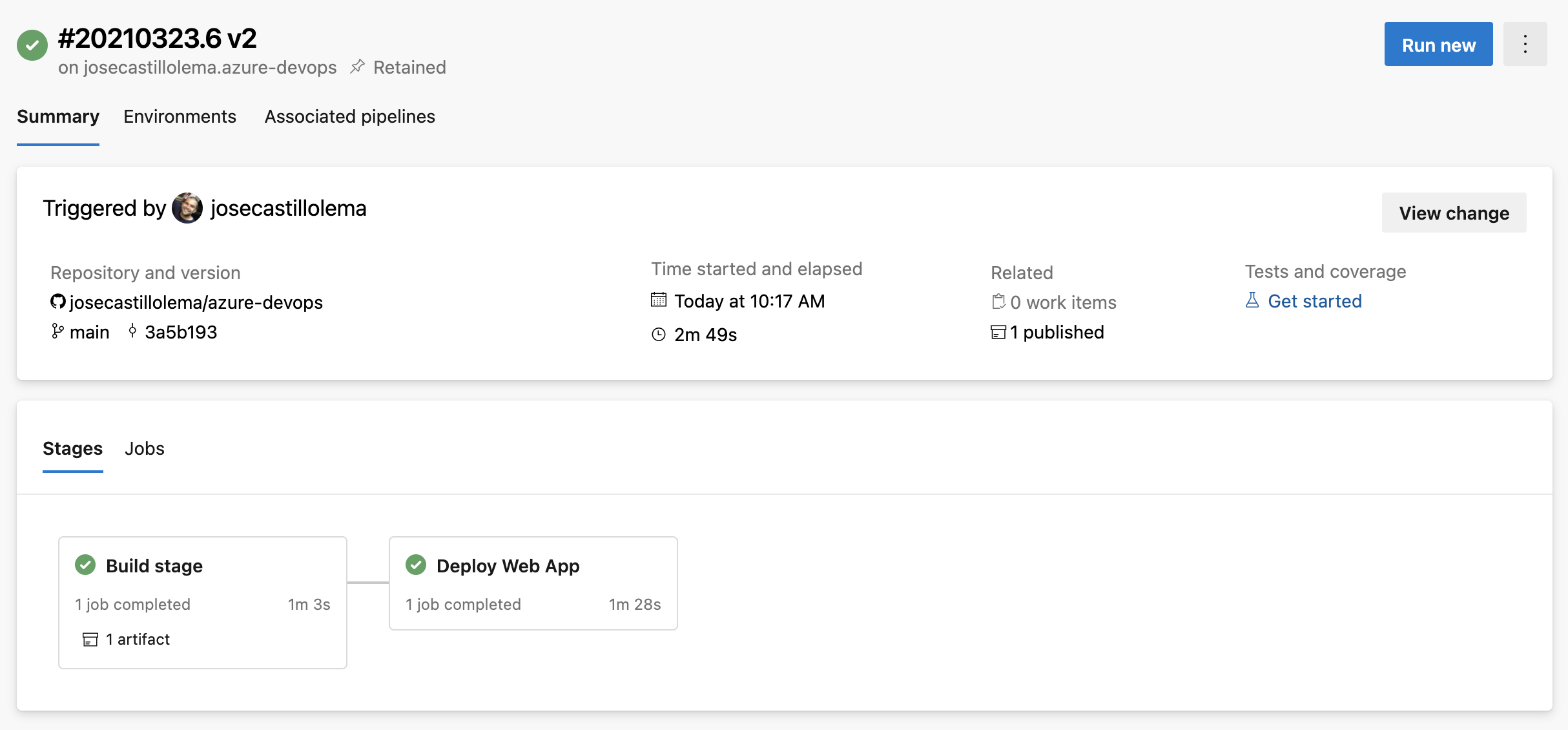The height and width of the screenshot is (730, 1568).
Task: Click the main branch icon
Action: point(57,331)
